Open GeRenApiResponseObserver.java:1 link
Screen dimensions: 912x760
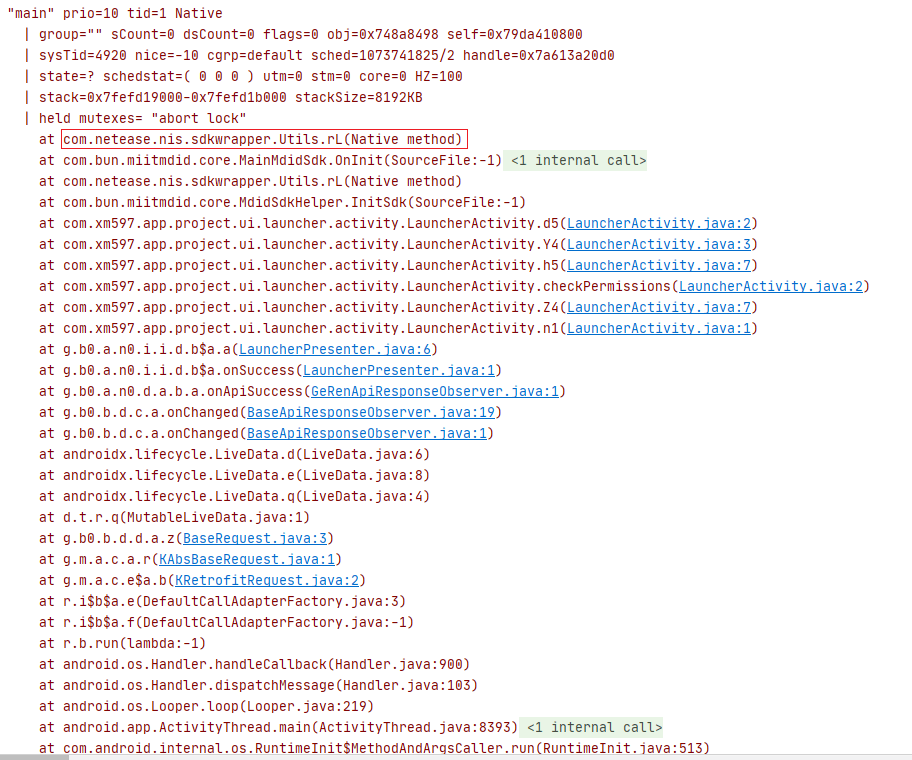click(435, 391)
